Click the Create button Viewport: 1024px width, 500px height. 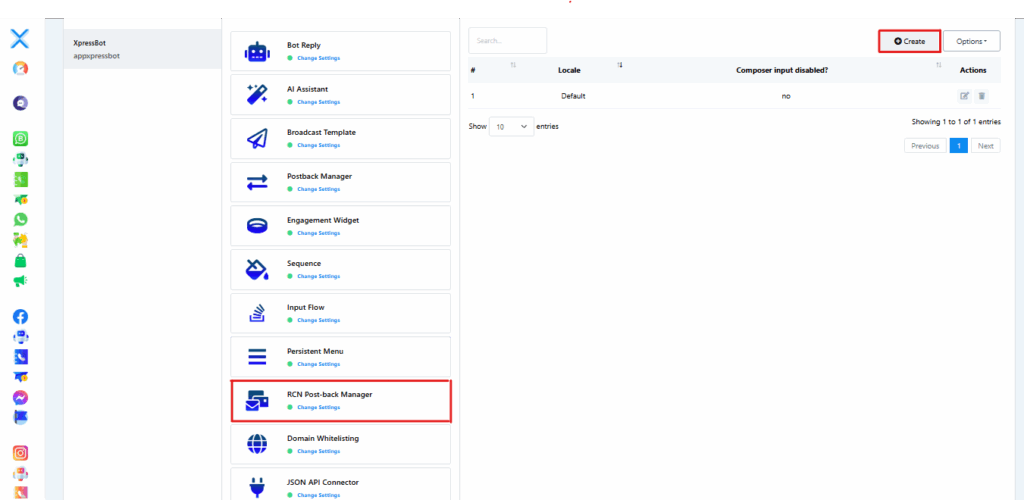[909, 41]
